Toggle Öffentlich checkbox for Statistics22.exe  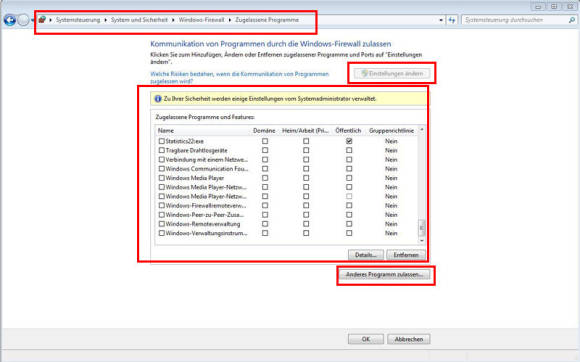click(x=349, y=141)
